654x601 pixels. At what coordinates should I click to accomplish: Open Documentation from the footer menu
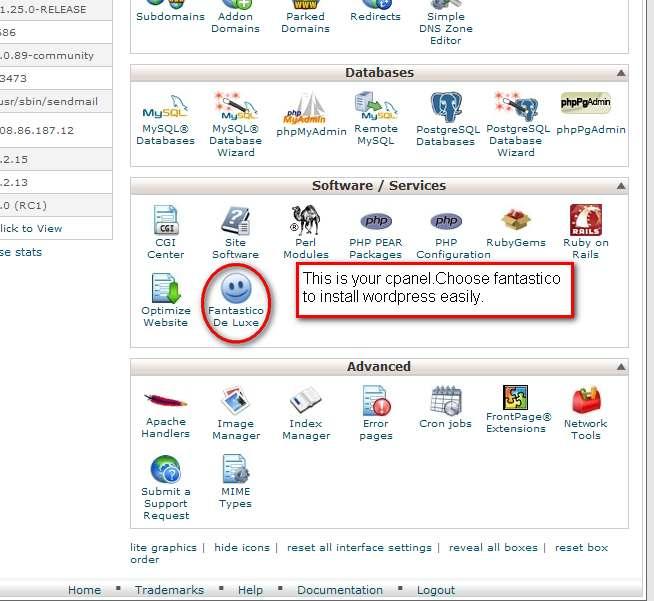[339, 590]
